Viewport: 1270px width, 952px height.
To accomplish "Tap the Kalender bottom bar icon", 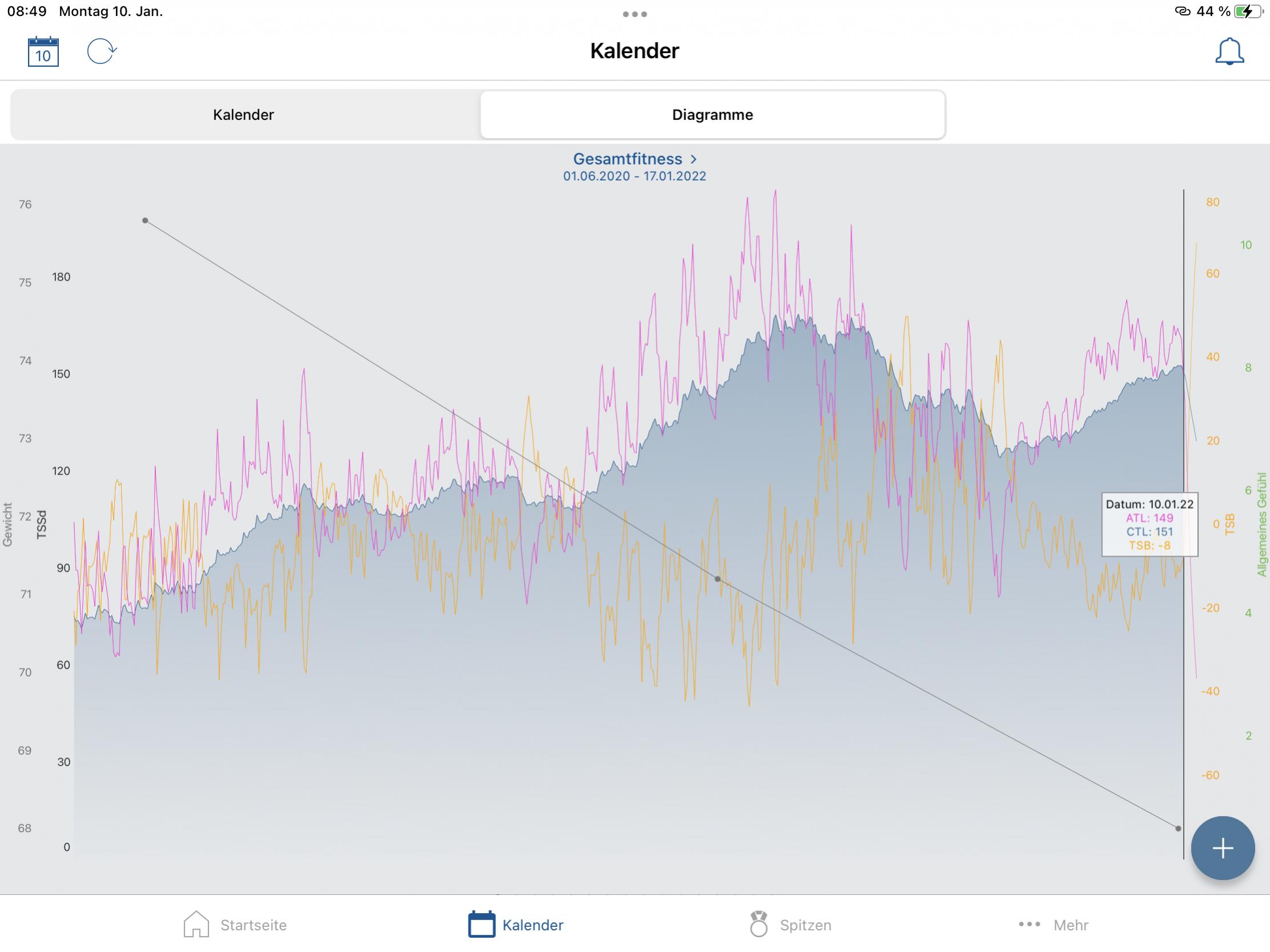I will click(481, 925).
